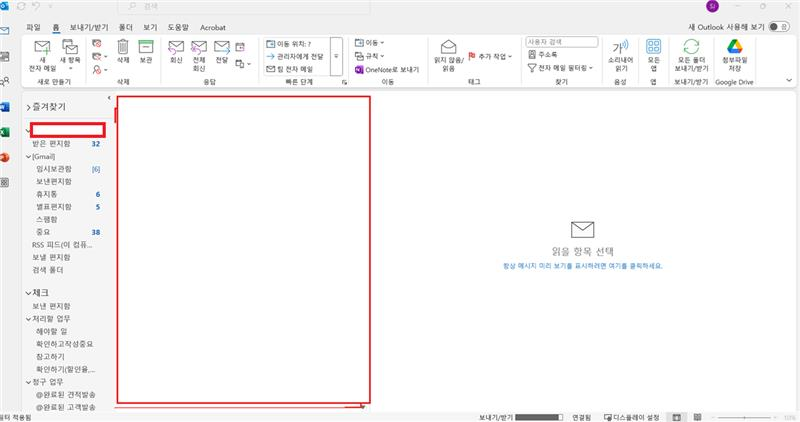Open the 별표편지함 starred folder

(54, 207)
